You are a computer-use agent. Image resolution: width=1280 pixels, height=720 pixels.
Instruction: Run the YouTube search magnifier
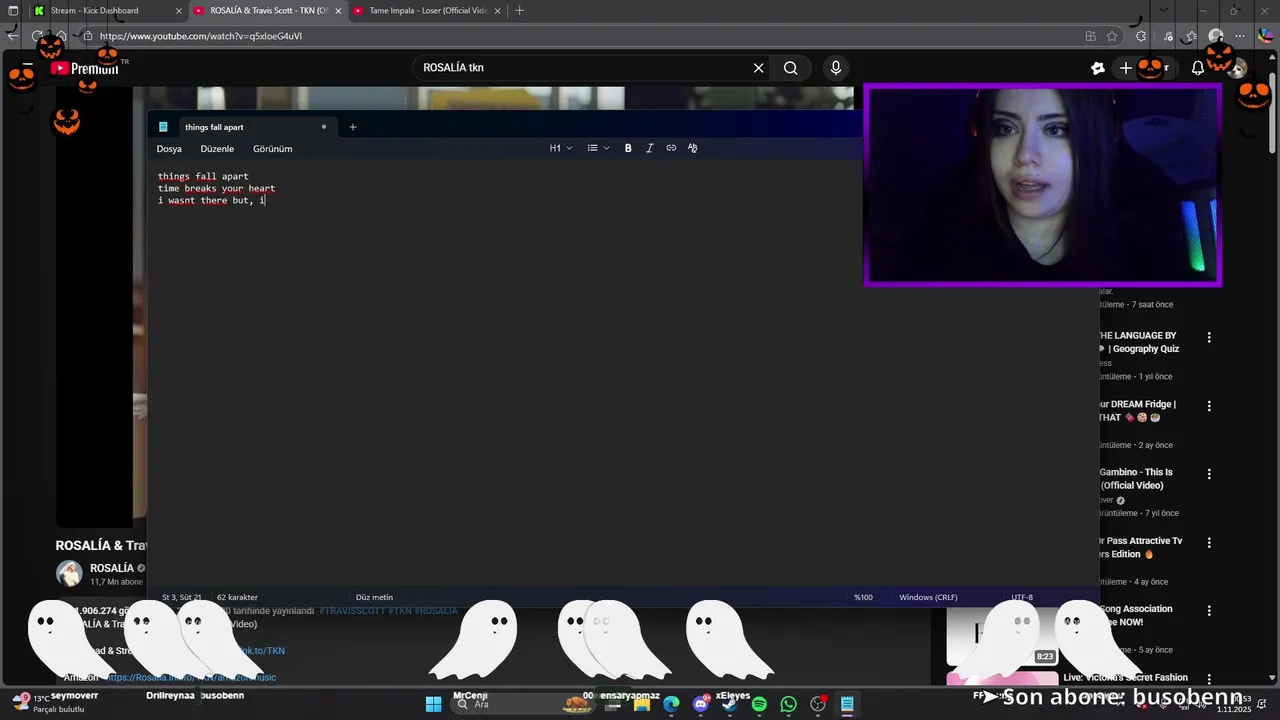pyautogui.click(x=790, y=68)
